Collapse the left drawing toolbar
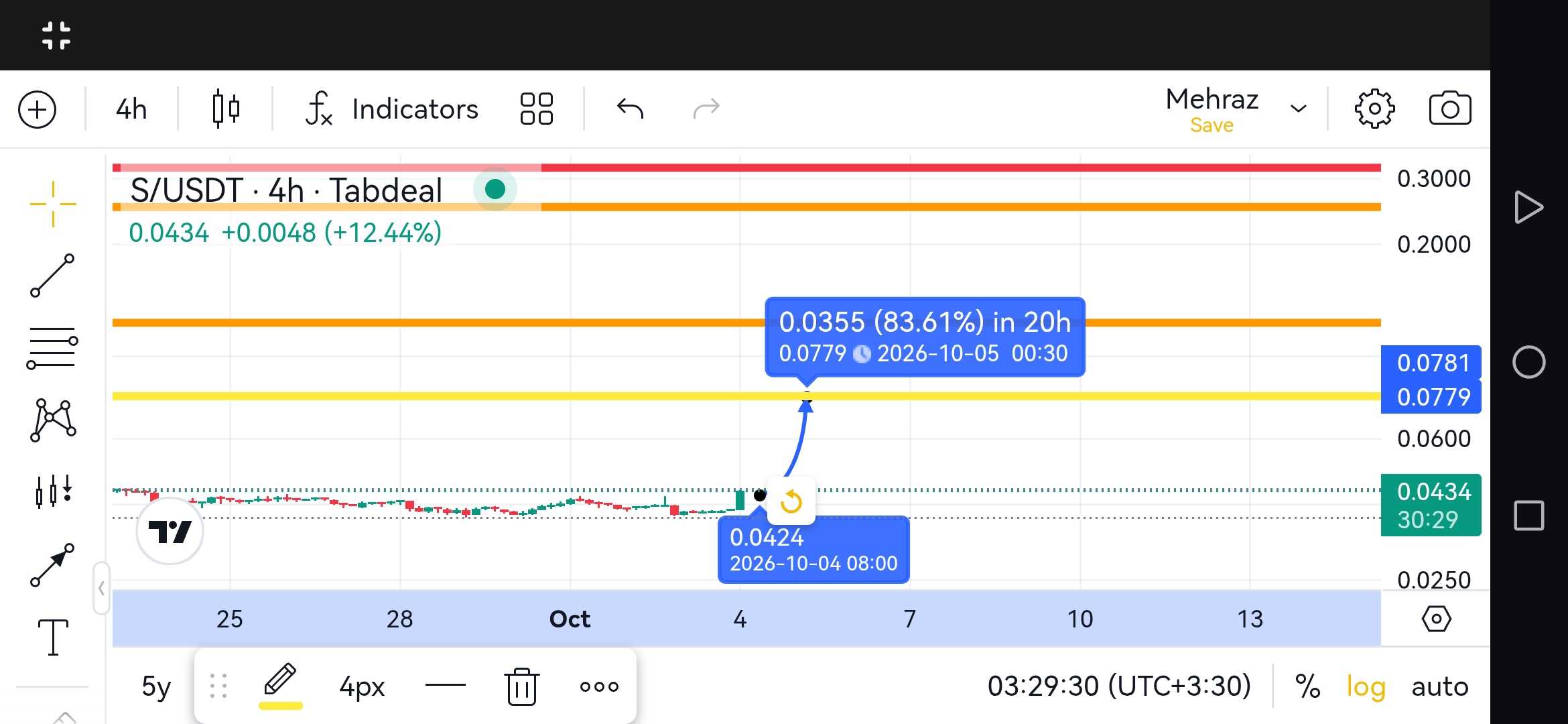This screenshot has width=1568, height=724. pyautogui.click(x=101, y=589)
